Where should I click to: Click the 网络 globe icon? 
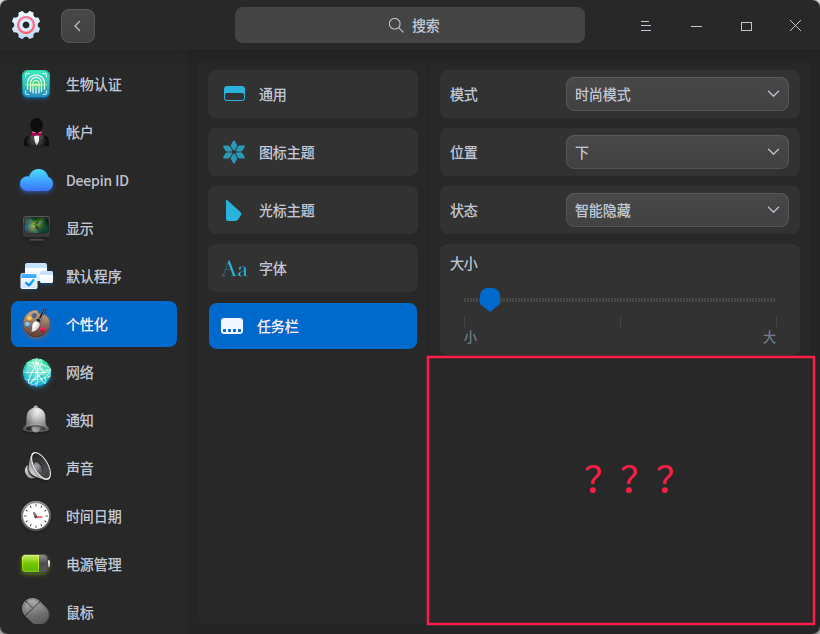tap(37, 372)
